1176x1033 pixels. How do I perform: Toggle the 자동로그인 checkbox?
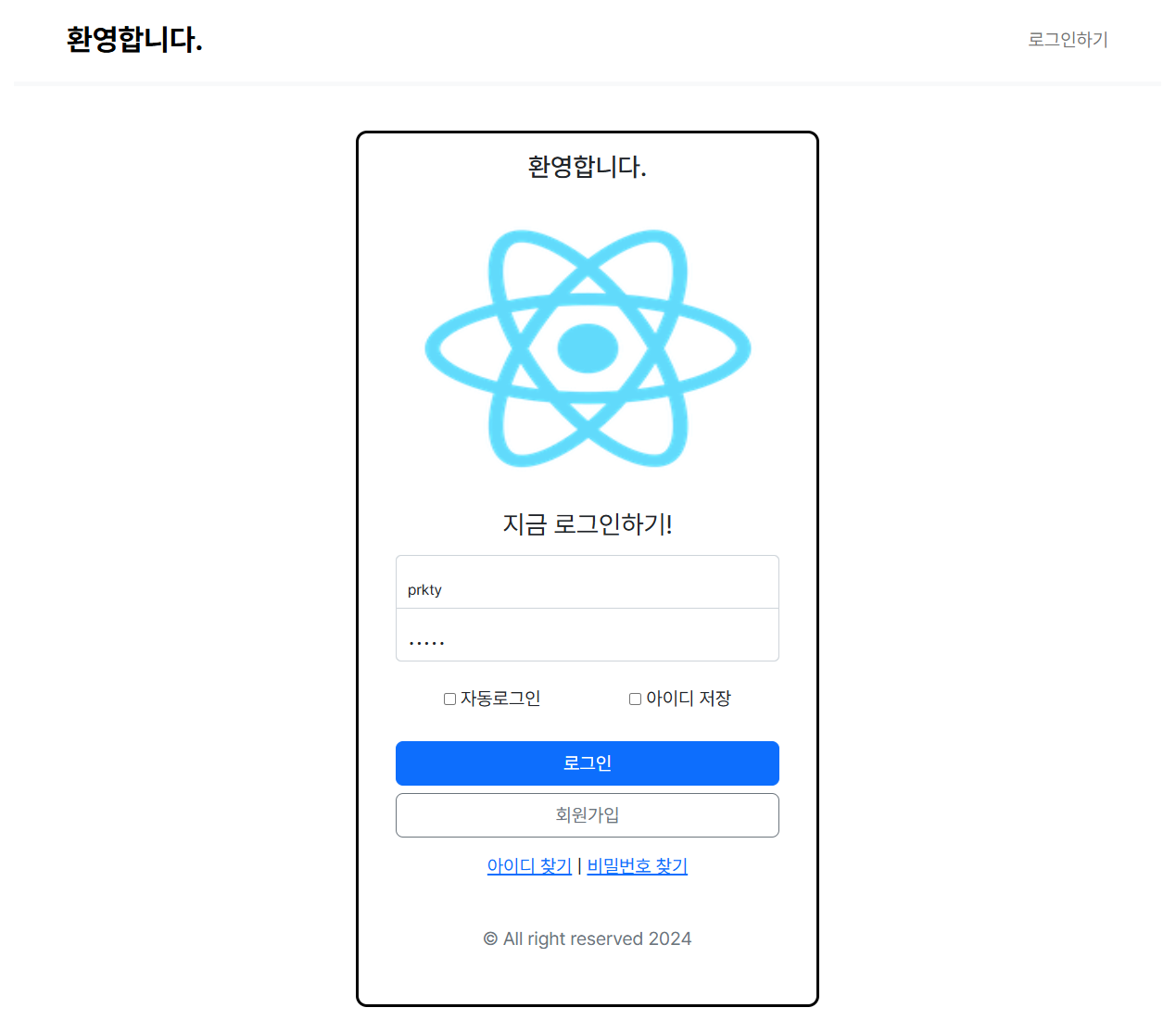[x=449, y=699]
